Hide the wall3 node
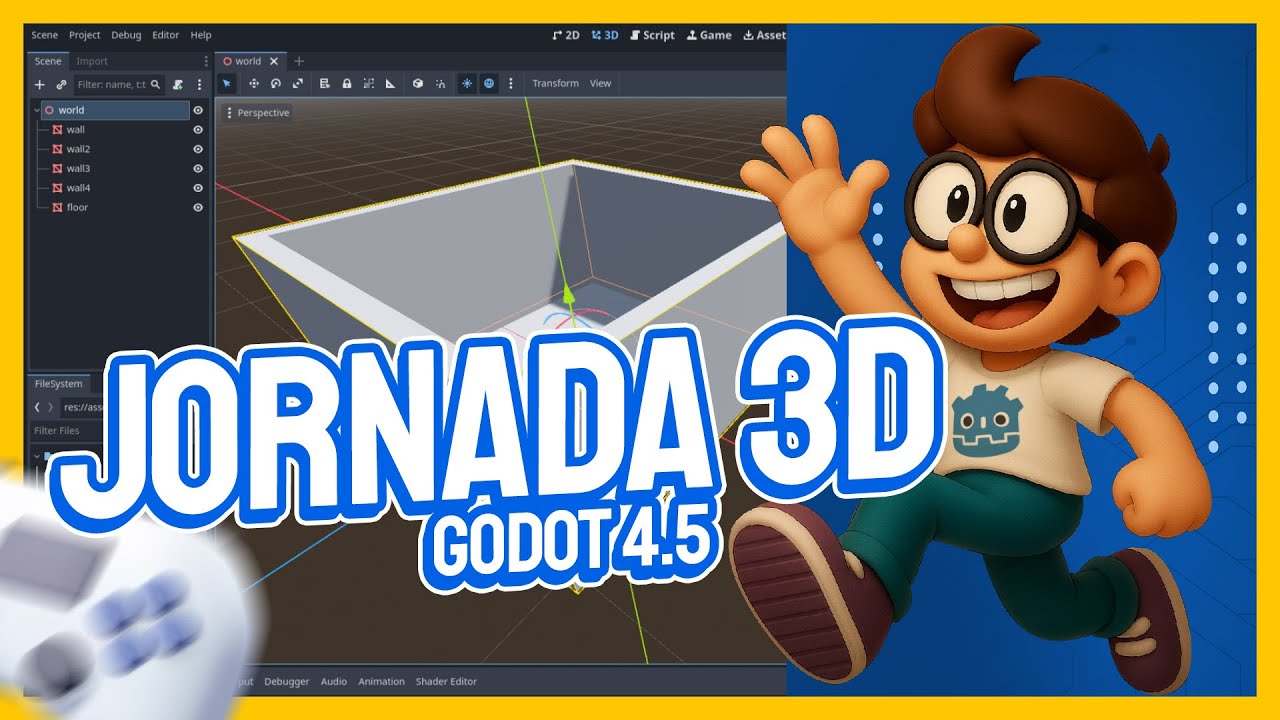1280x720 pixels. pos(198,168)
